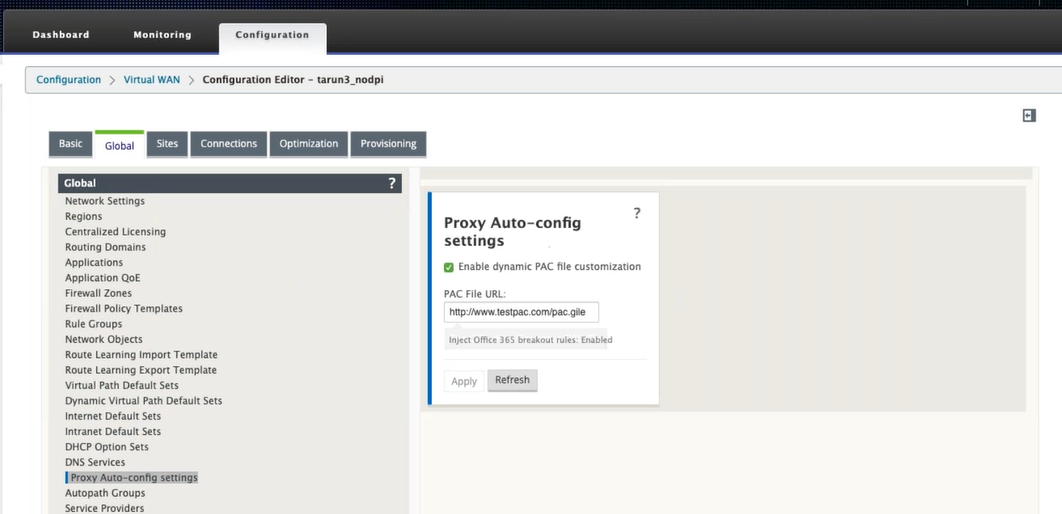Select Firewall Policy Templates item
1062x514 pixels.
point(123,308)
